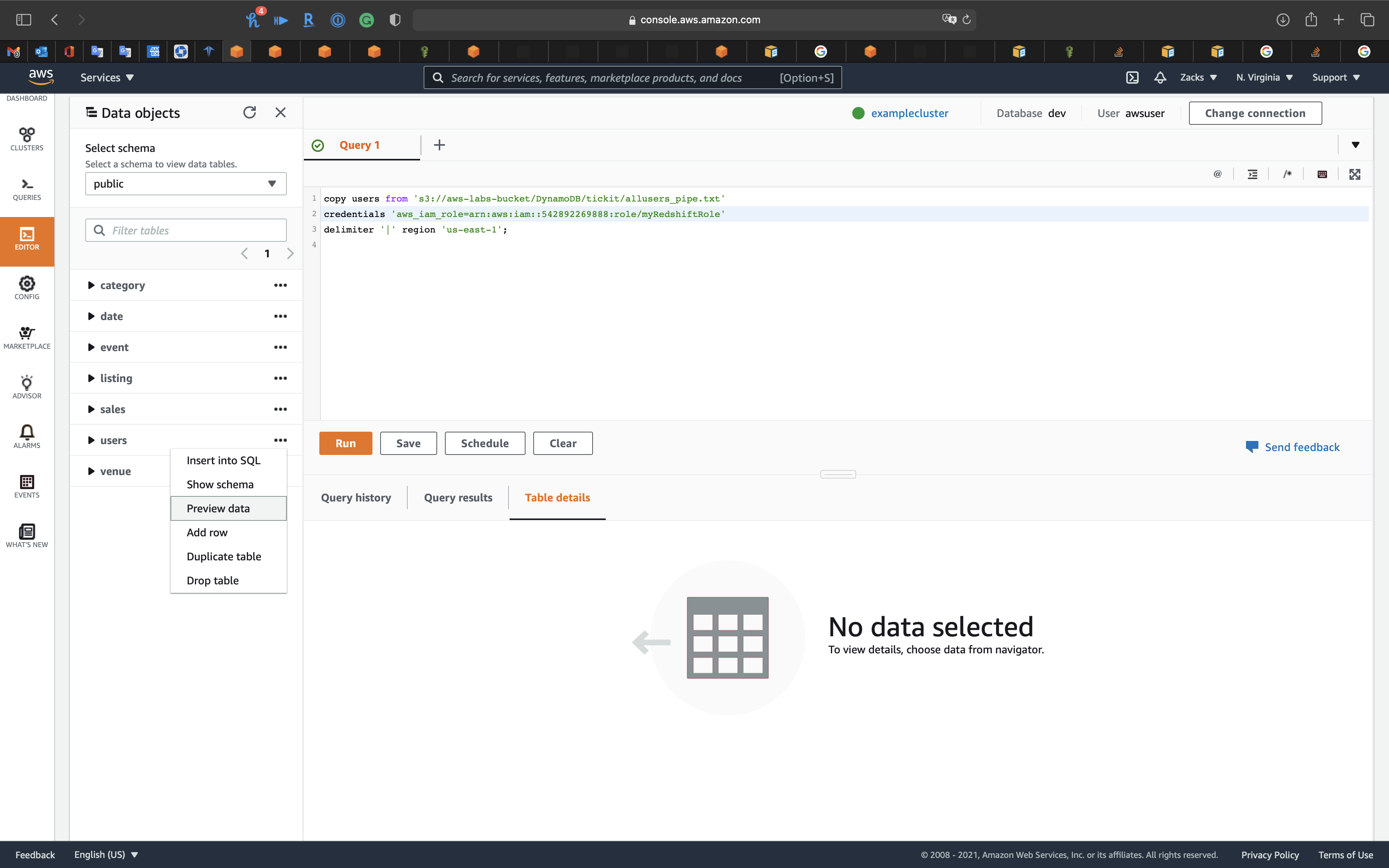Viewport: 1389px width, 868px height.
Task: Click the AWS CloudShell icon
Action: pyautogui.click(x=1132, y=77)
